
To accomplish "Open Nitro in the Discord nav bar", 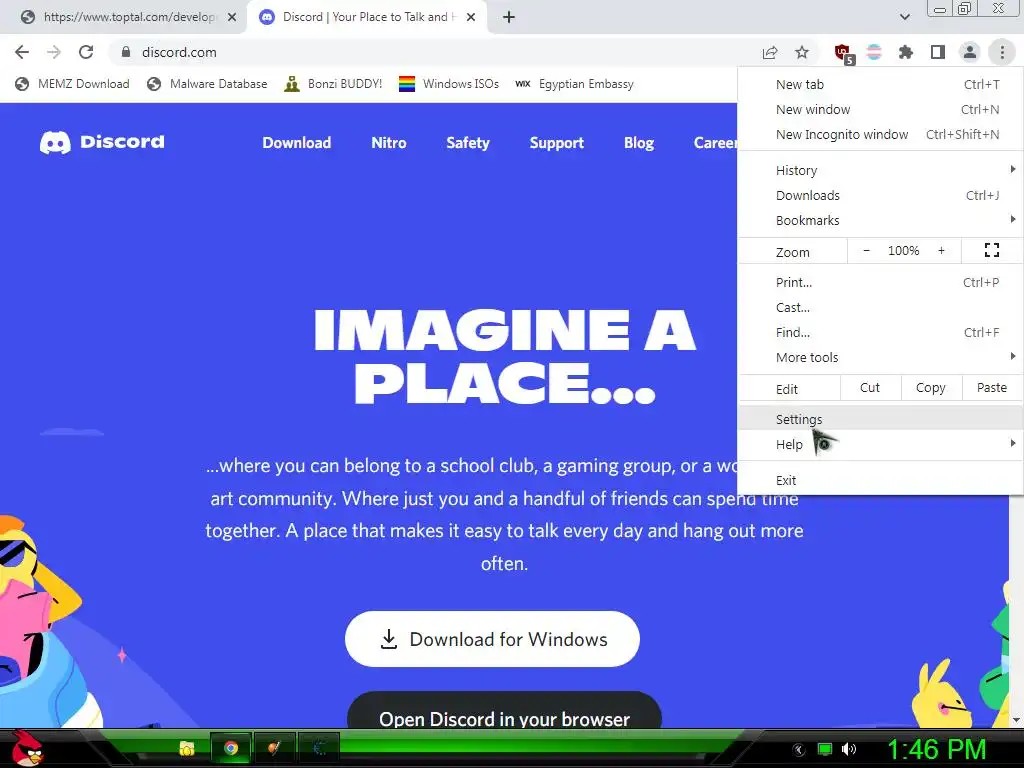I will point(389,142).
